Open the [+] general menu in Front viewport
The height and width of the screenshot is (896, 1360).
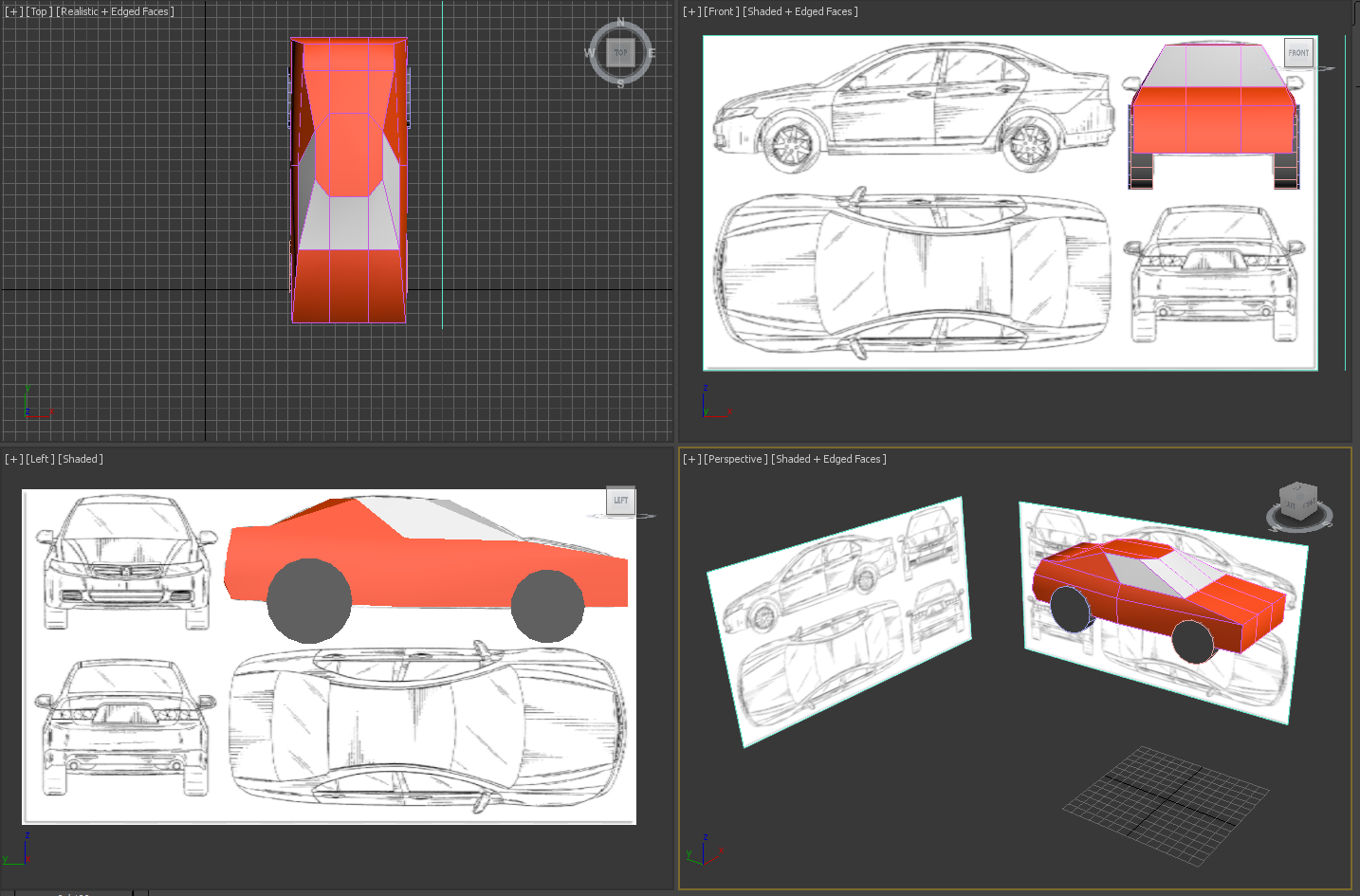tap(692, 11)
